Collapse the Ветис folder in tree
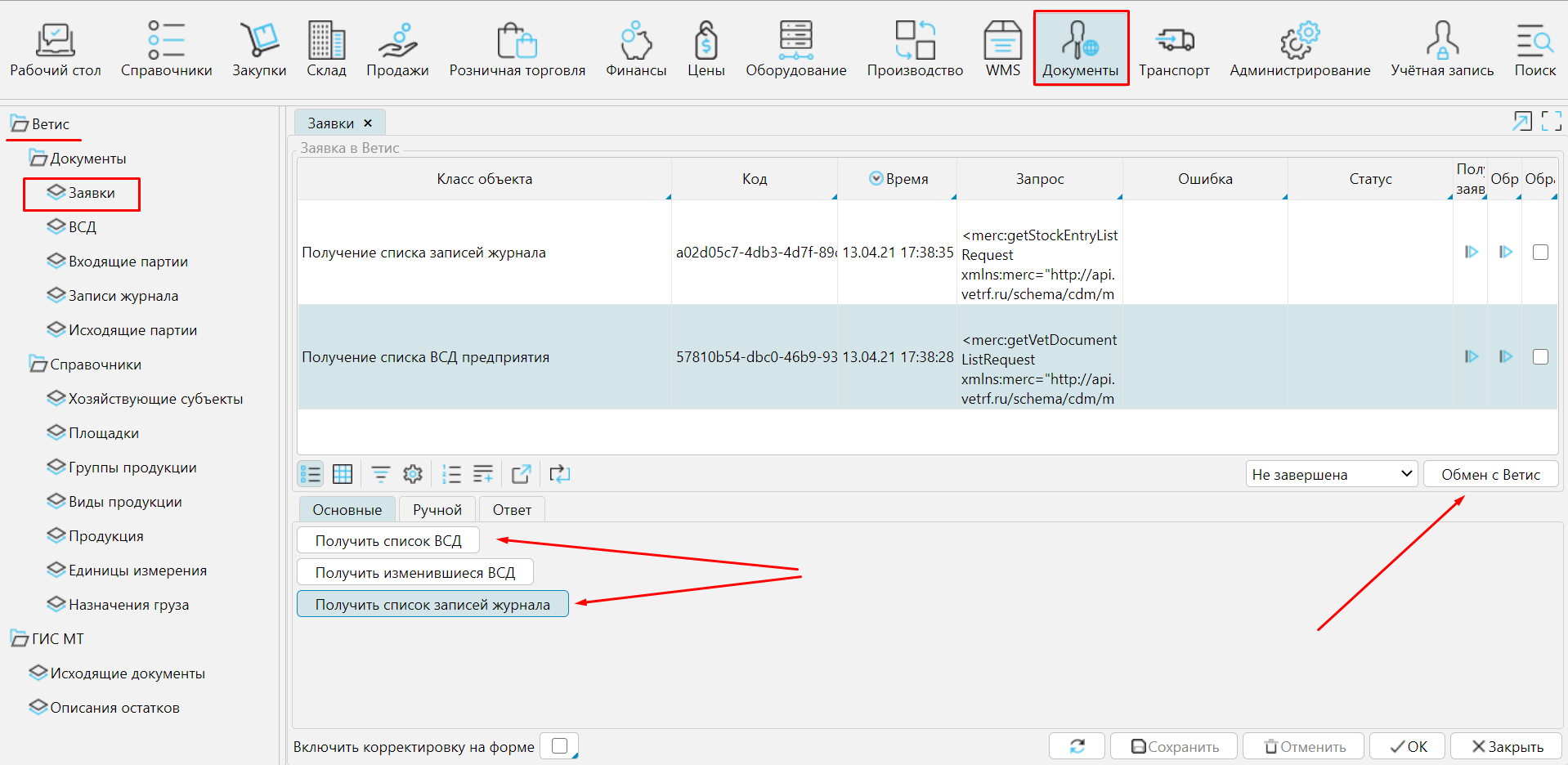 tap(19, 124)
